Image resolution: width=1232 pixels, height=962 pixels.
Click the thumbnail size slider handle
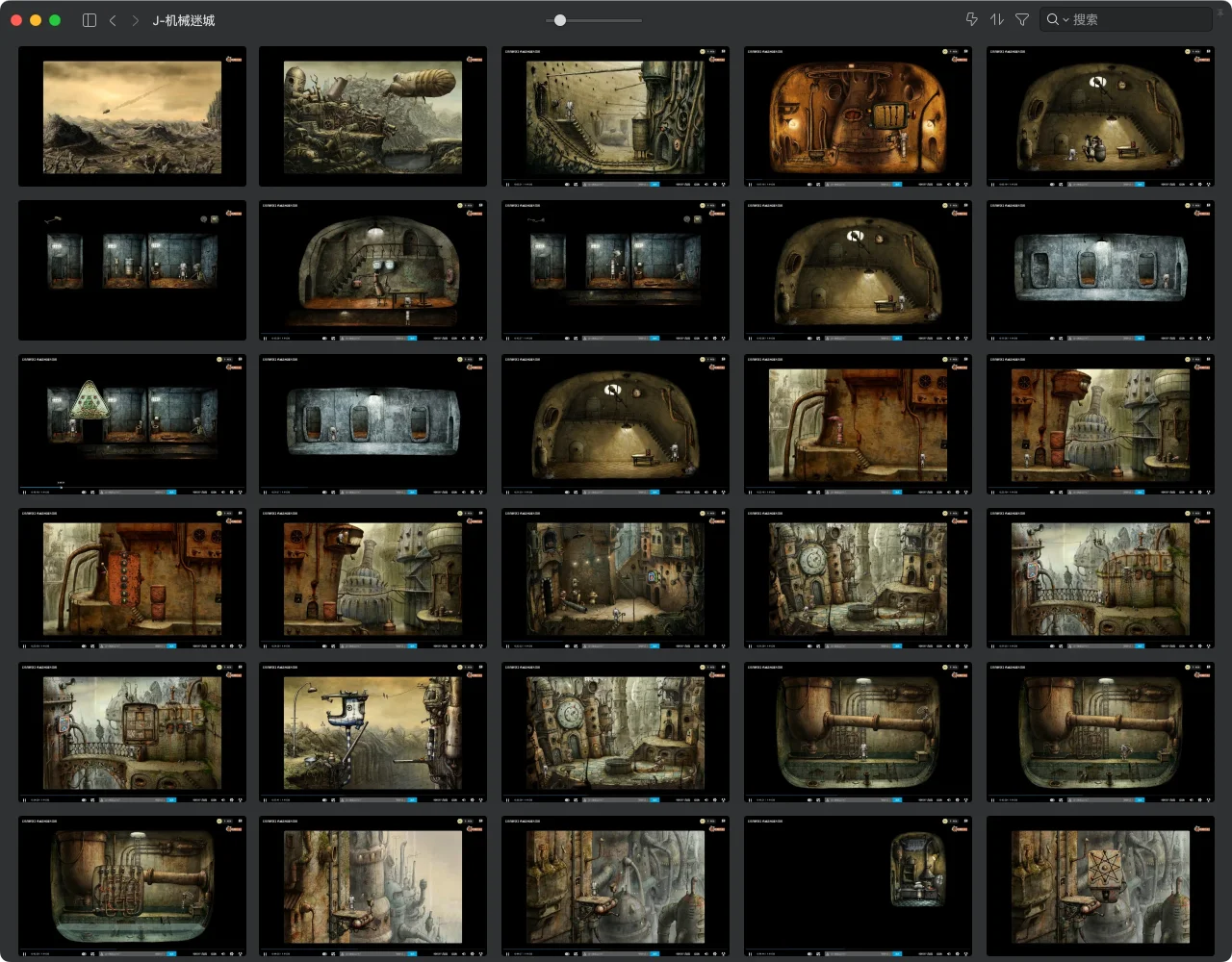point(560,20)
